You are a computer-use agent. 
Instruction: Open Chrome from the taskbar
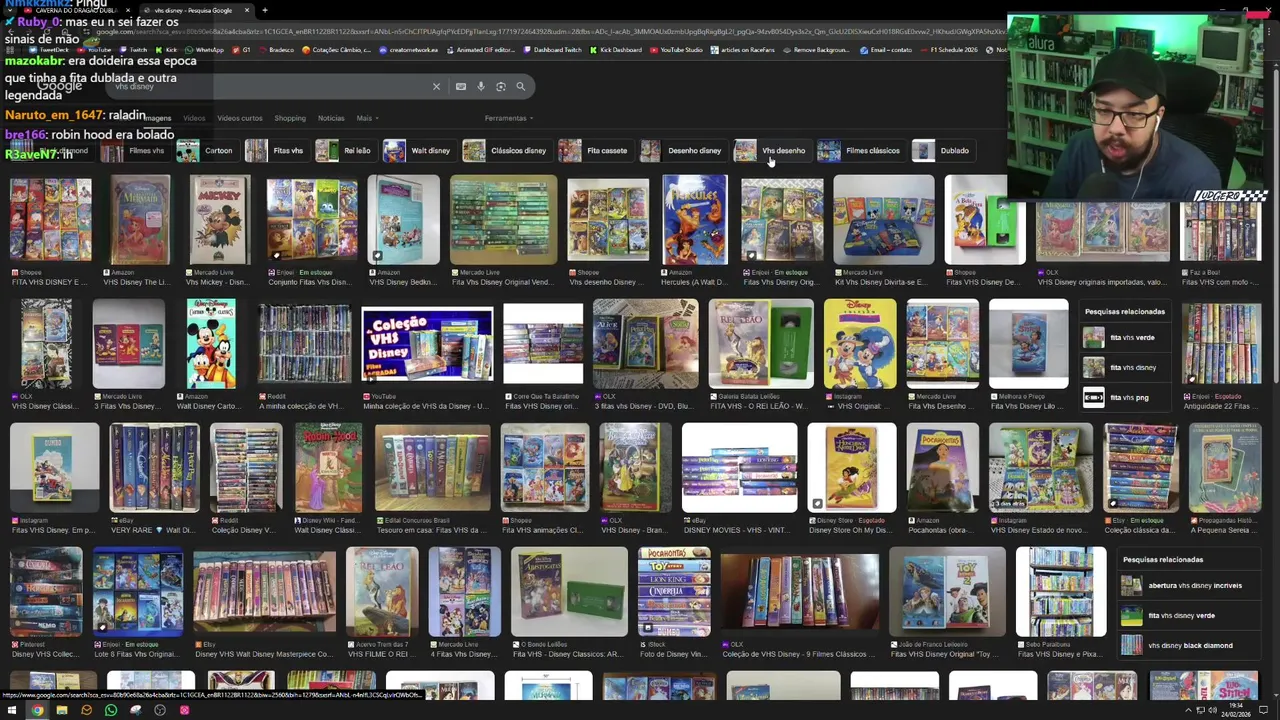point(37,710)
